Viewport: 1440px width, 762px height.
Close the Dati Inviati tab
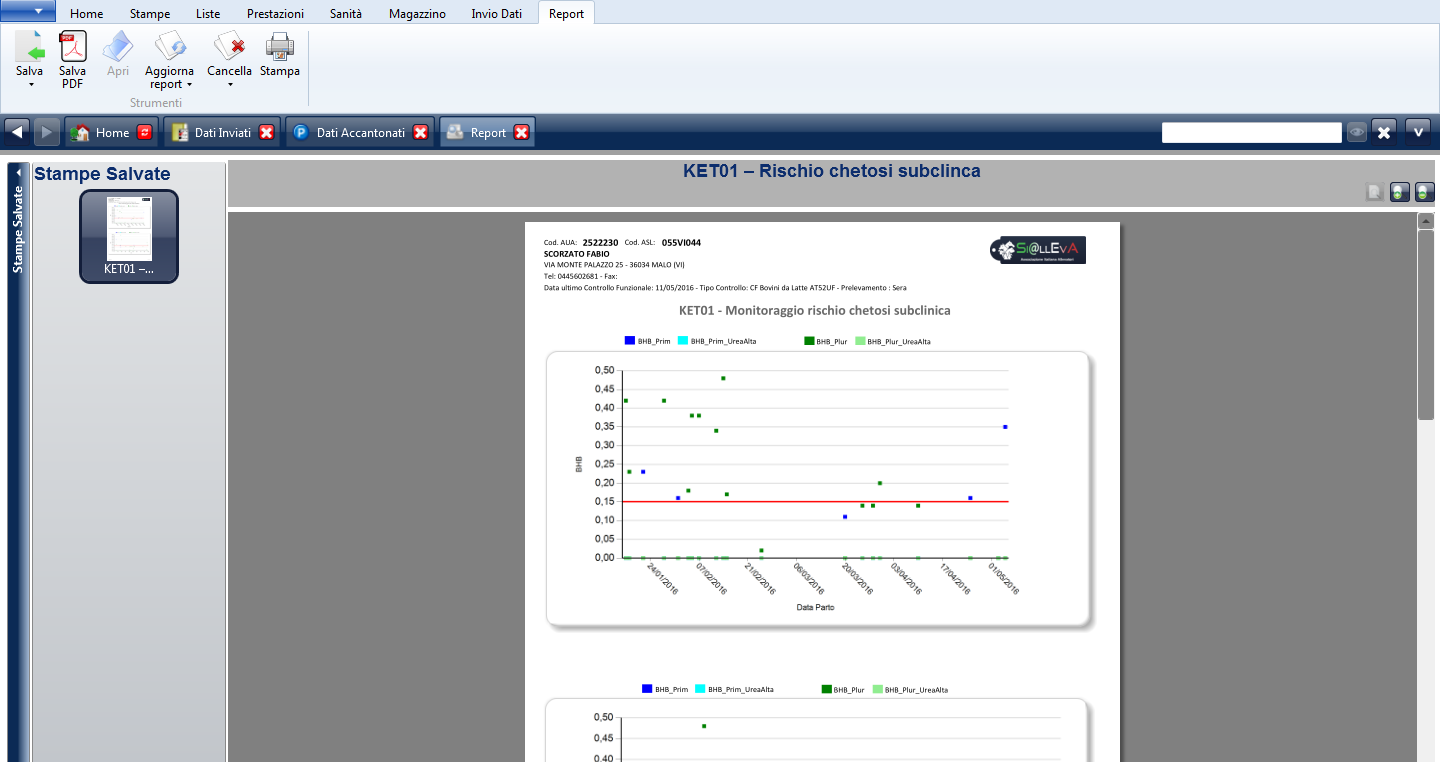coord(267,132)
